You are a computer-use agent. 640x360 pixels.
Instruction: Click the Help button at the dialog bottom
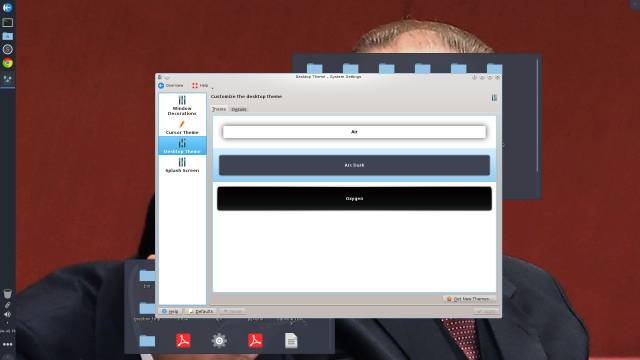pyautogui.click(x=170, y=311)
